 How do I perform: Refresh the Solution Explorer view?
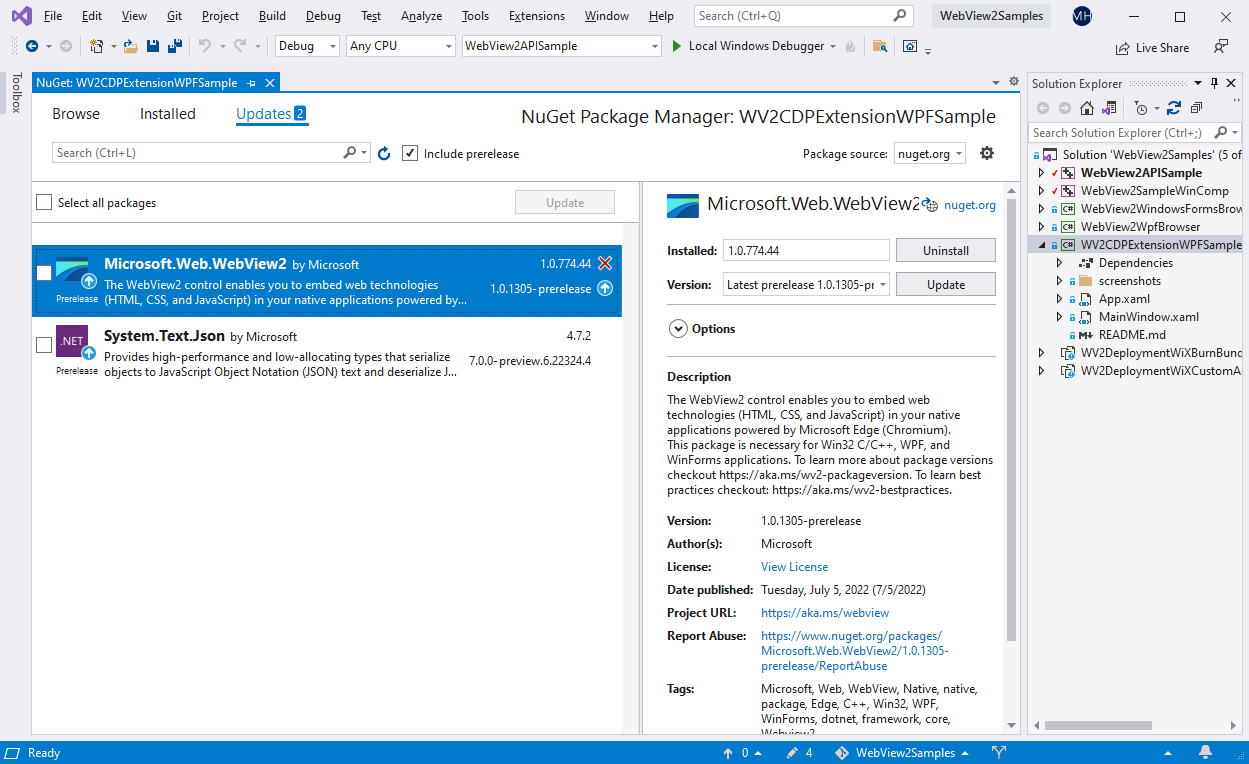pos(1174,109)
